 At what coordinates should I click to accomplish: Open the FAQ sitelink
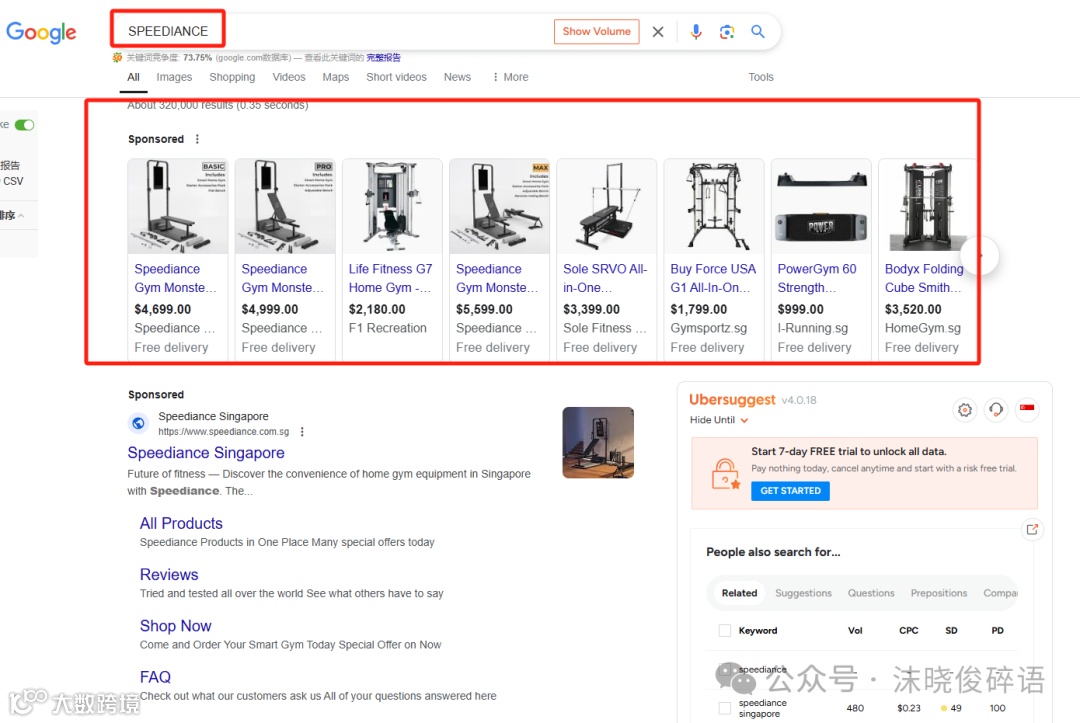(x=155, y=677)
